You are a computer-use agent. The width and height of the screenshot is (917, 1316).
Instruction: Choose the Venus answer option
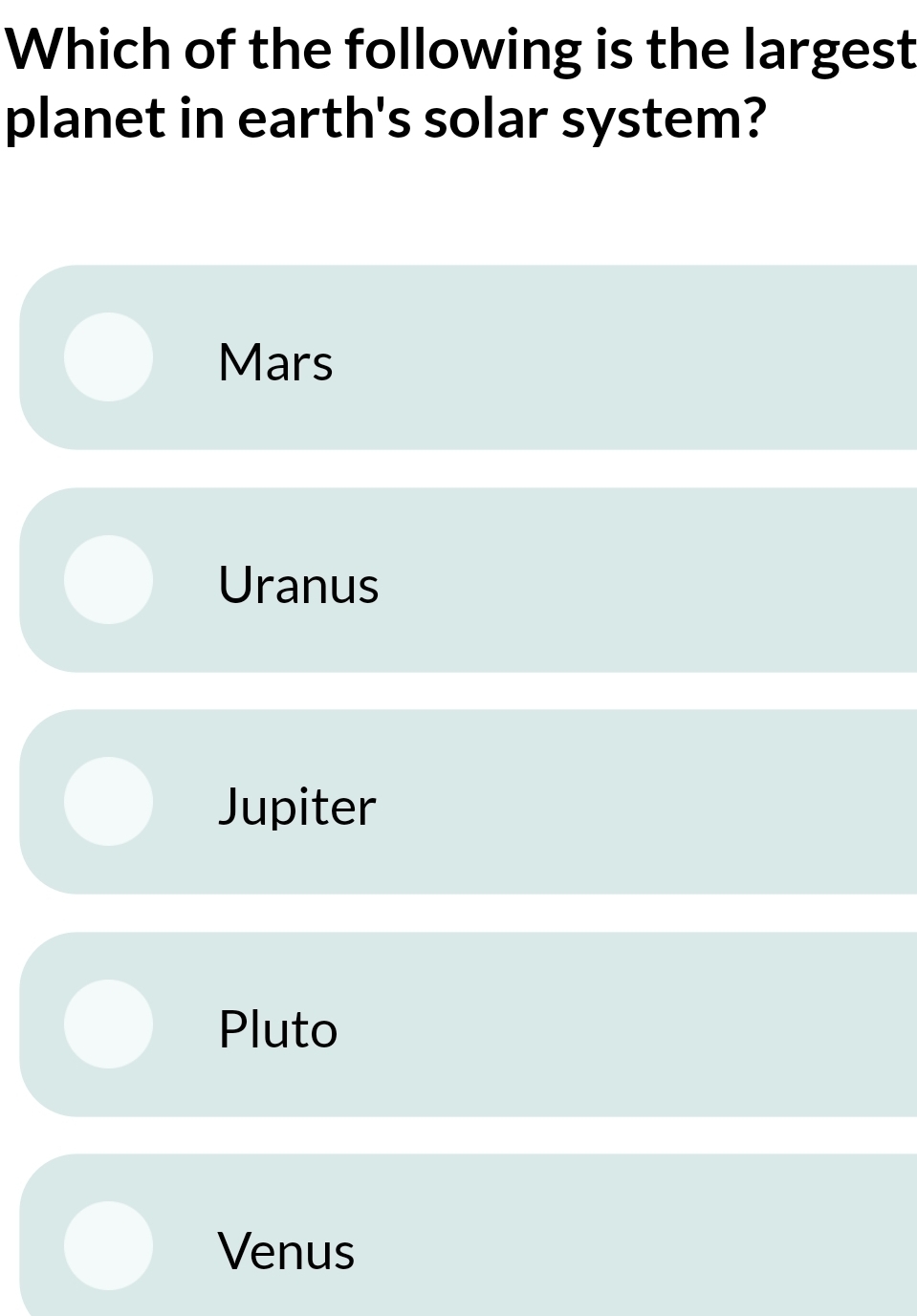click(459, 1247)
